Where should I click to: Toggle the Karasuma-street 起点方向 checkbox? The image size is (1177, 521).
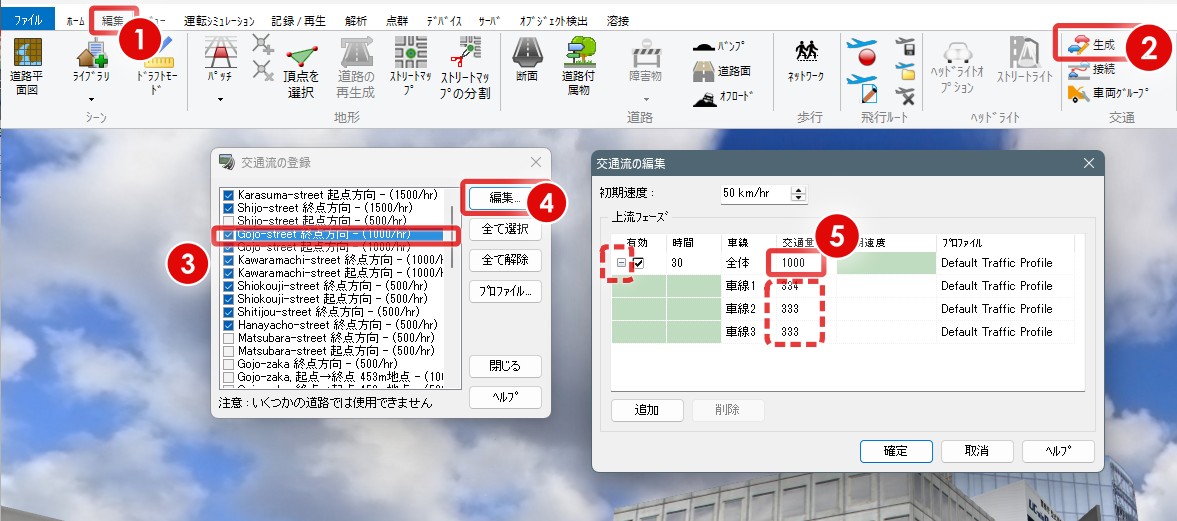tap(229, 195)
